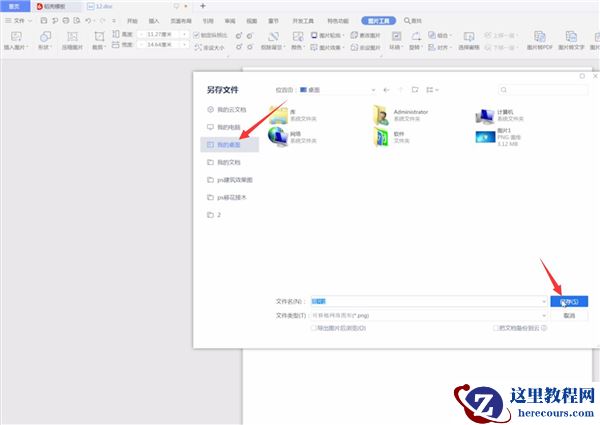Click the height (高度) value field
This screenshot has height=425, width=600.
[160, 35]
